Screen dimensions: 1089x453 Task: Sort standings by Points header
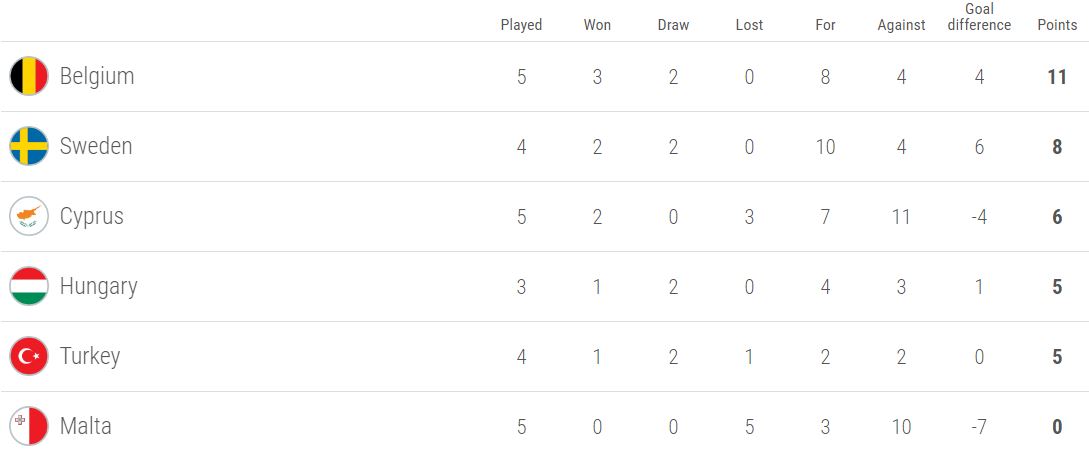click(1057, 25)
